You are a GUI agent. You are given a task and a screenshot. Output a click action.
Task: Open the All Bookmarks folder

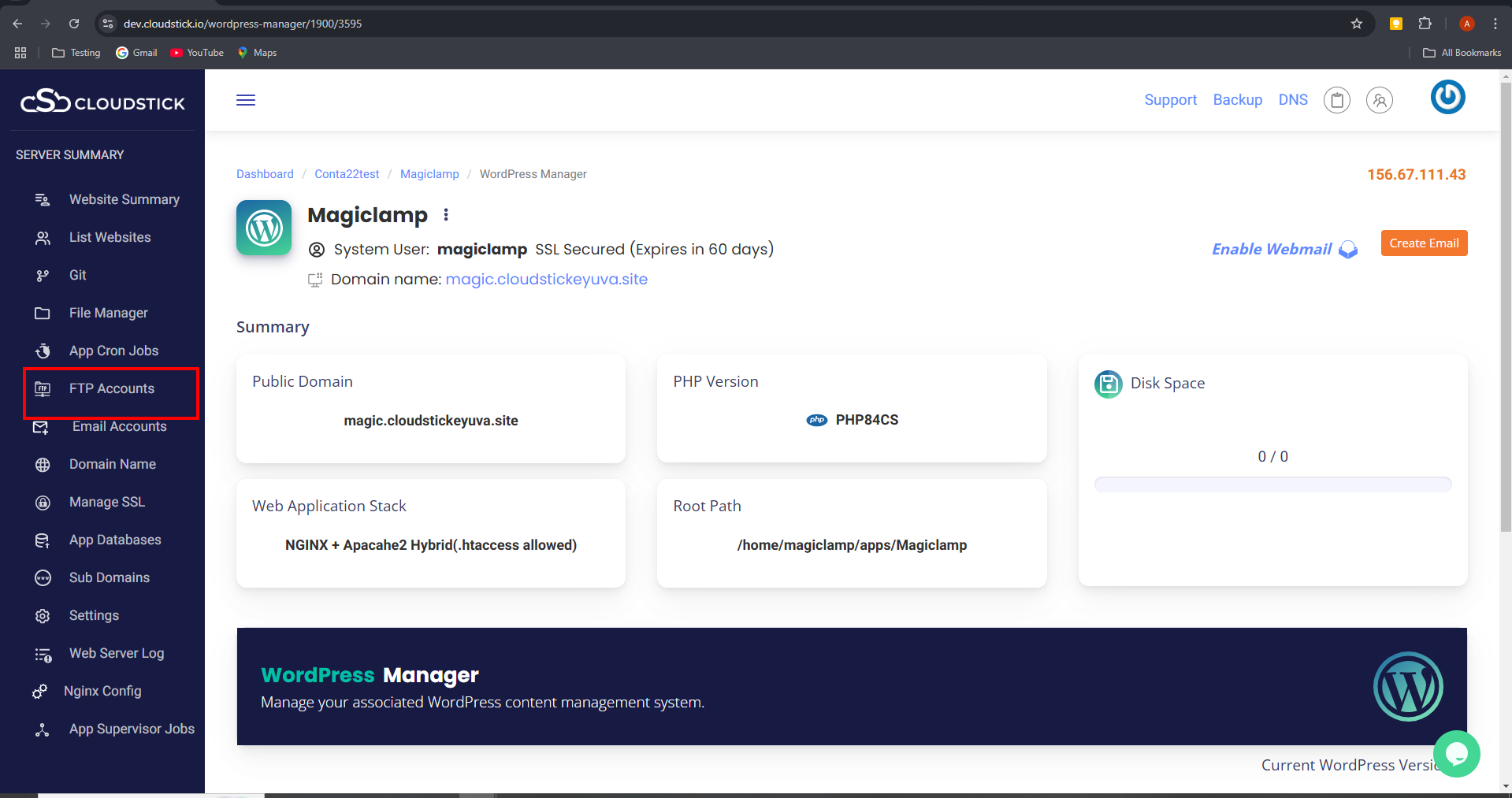pos(1462,53)
